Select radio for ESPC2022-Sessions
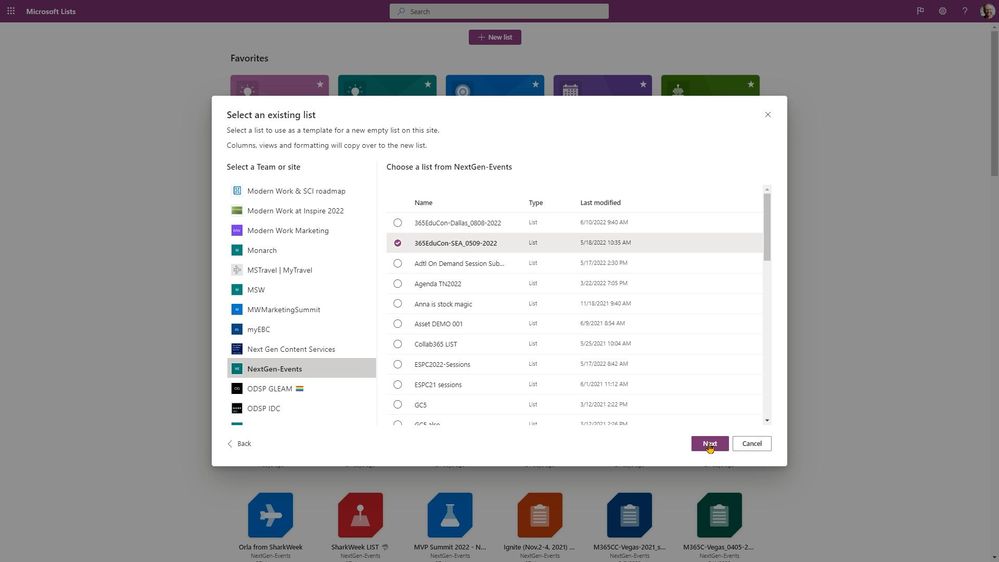Viewport: 999px width, 562px height. pos(398,364)
